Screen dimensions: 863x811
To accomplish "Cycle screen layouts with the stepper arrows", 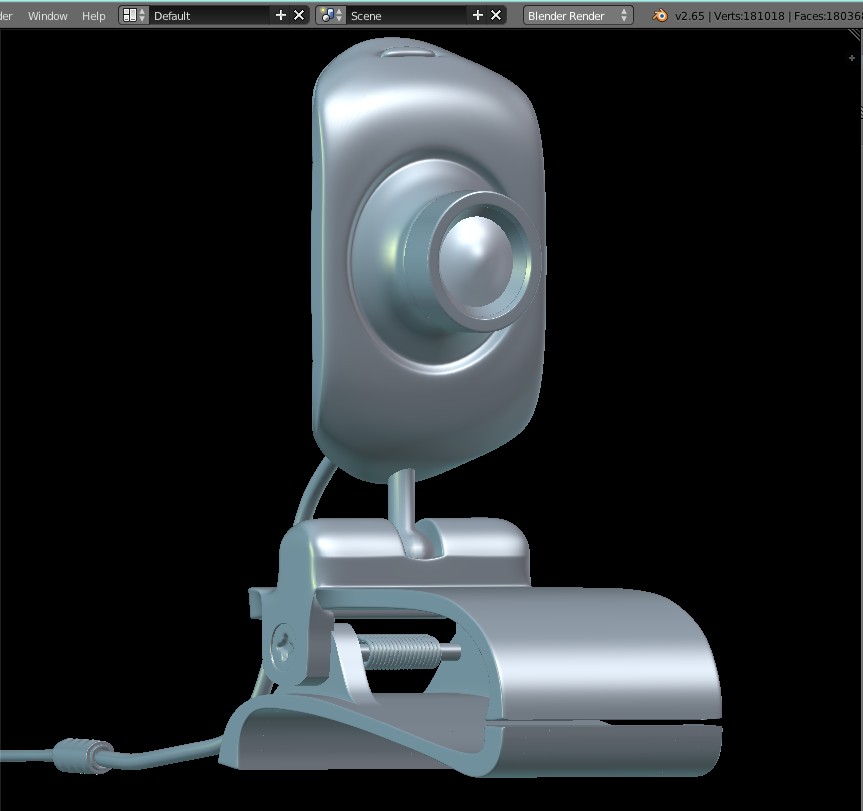I will pyautogui.click(x=143, y=15).
